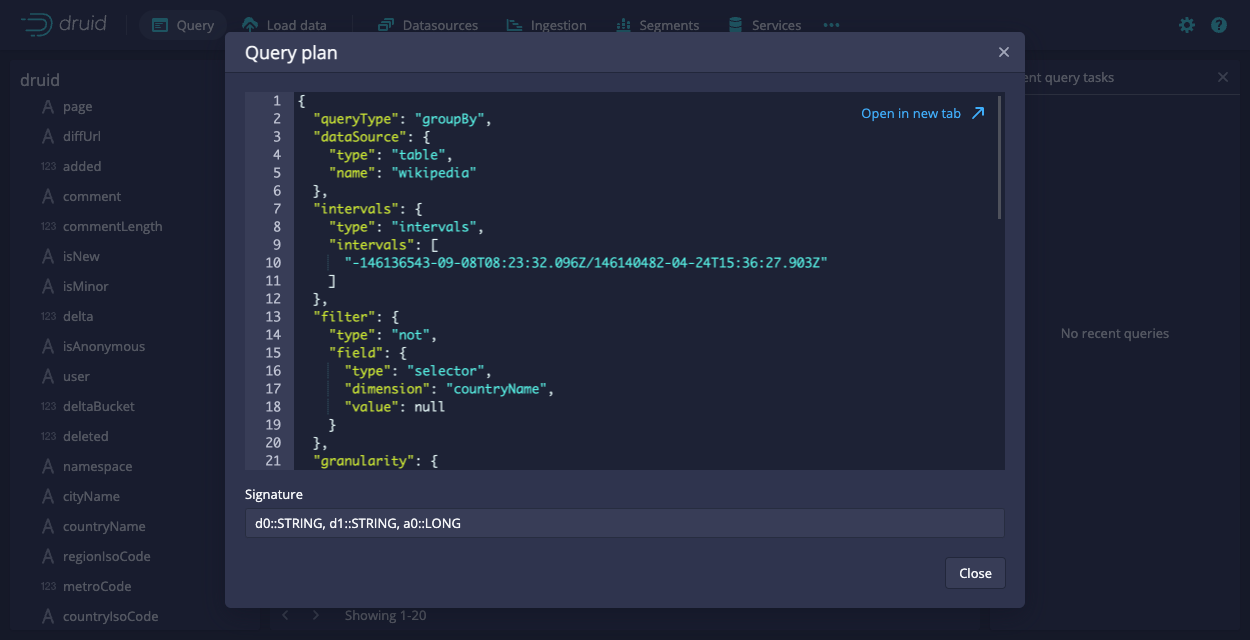
Task: Open settings via the gear icon
Action: [1186, 24]
